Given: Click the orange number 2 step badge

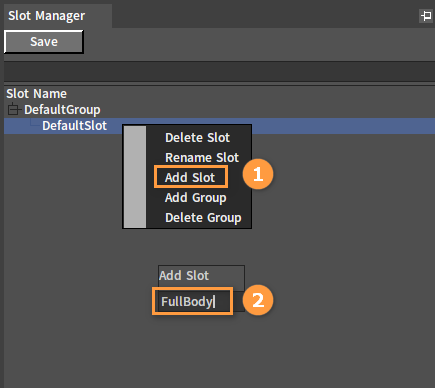Looking at the screenshot, I should [x=258, y=300].
